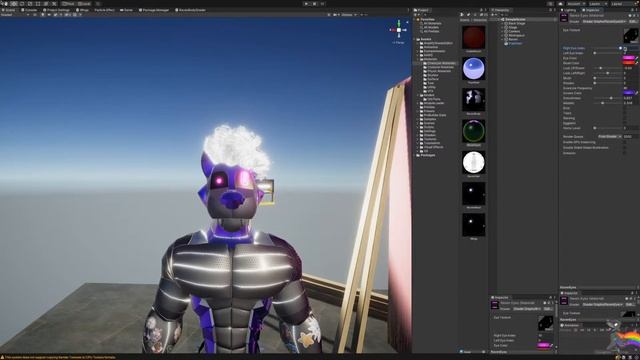The width and height of the screenshot is (640, 360).
Task: Adjust the Right Eye Index slider
Action: [x=608, y=48]
